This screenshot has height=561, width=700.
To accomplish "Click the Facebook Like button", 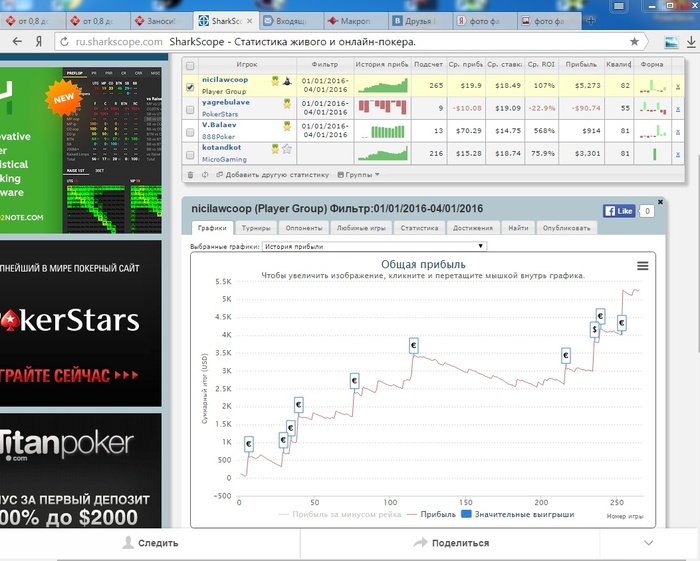I will click(x=619, y=211).
